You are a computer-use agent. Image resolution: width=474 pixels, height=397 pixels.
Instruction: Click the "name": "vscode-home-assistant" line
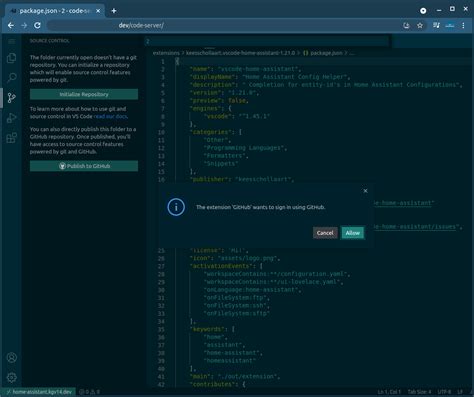(x=246, y=69)
